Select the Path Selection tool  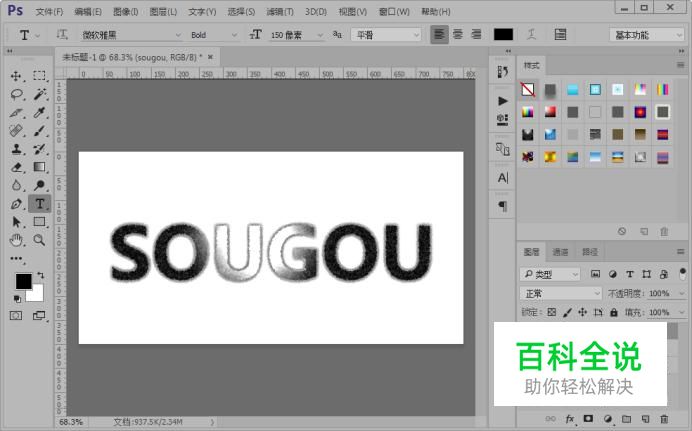(x=16, y=221)
